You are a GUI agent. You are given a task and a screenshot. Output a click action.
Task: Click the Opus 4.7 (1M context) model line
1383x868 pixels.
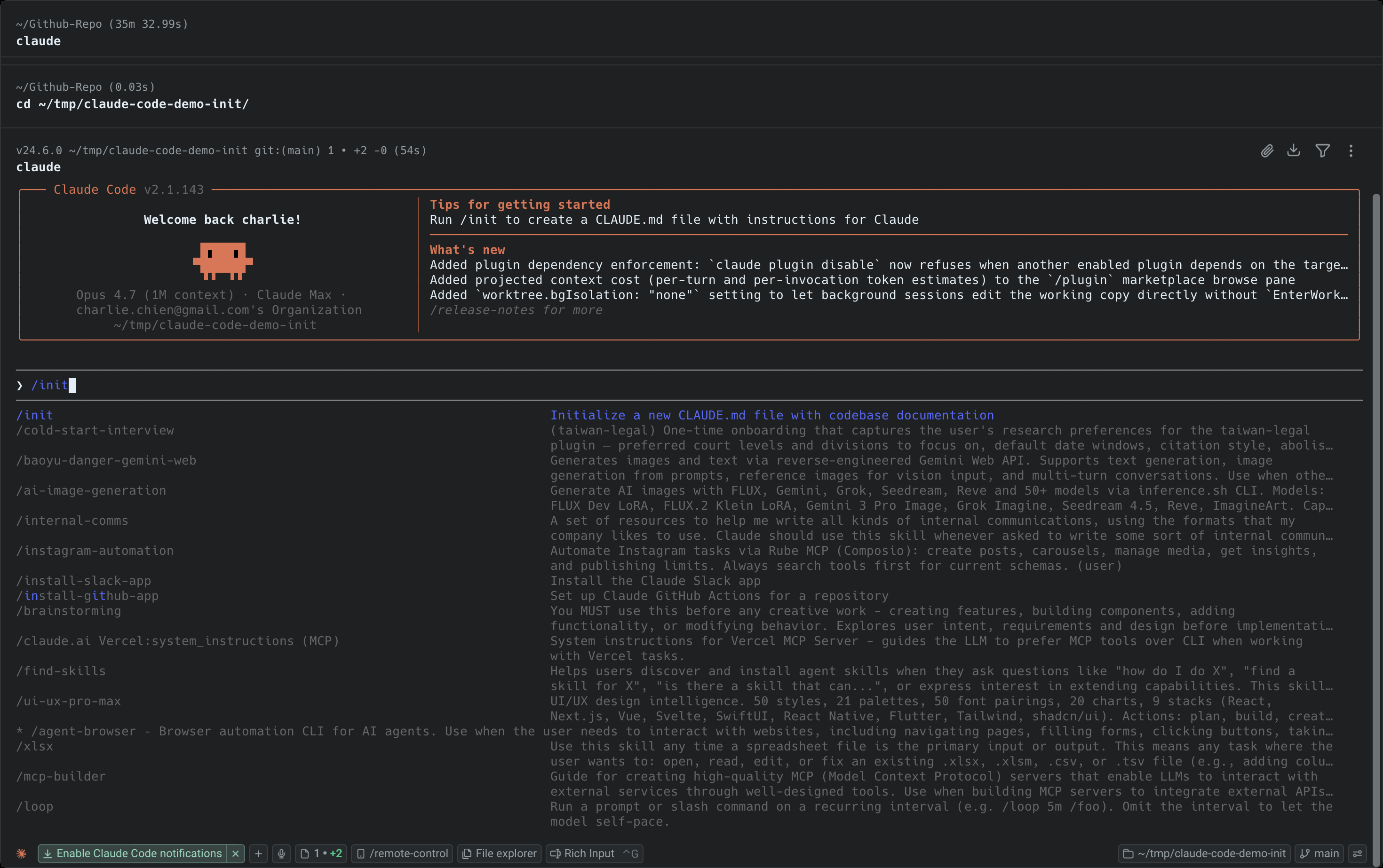point(211,295)
